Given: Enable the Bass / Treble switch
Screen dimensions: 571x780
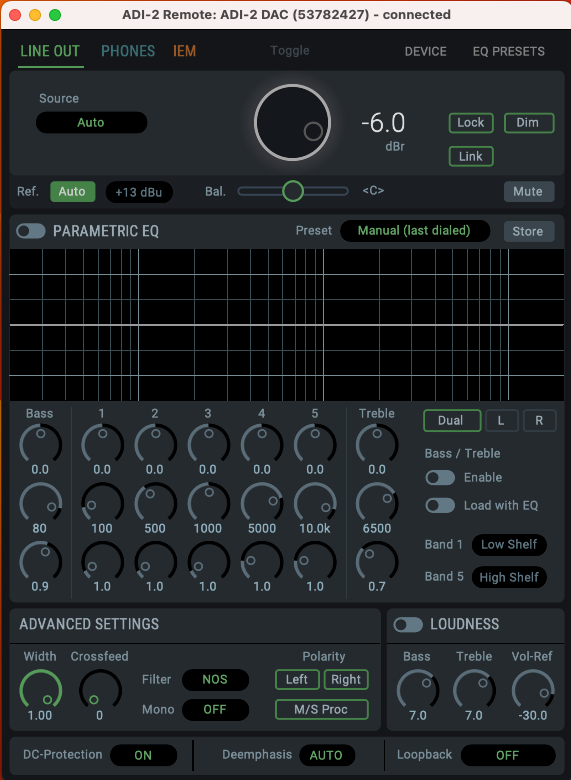Looking at the screenshot, I should pos(440,478).
